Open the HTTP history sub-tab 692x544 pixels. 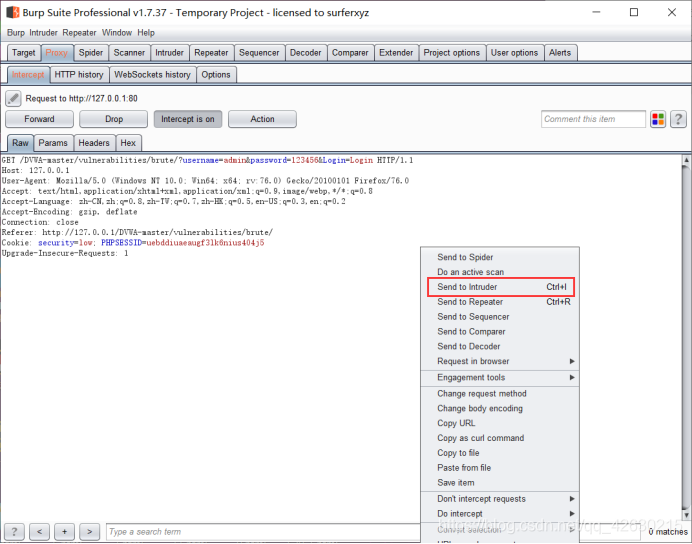point(79,75)
